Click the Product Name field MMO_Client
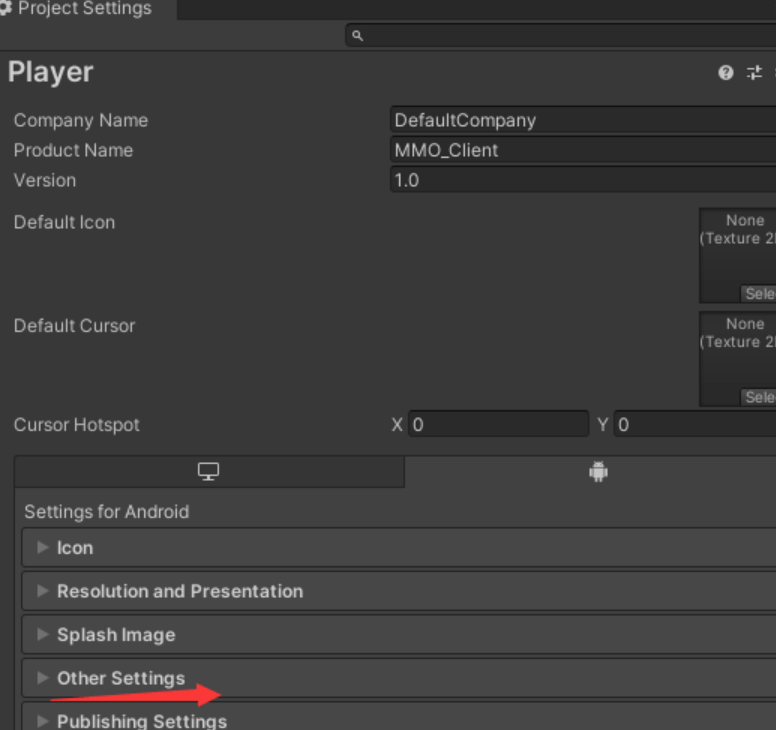Viewport: 776px width, 730px height. pyautogui.click(x=583, y=150)
